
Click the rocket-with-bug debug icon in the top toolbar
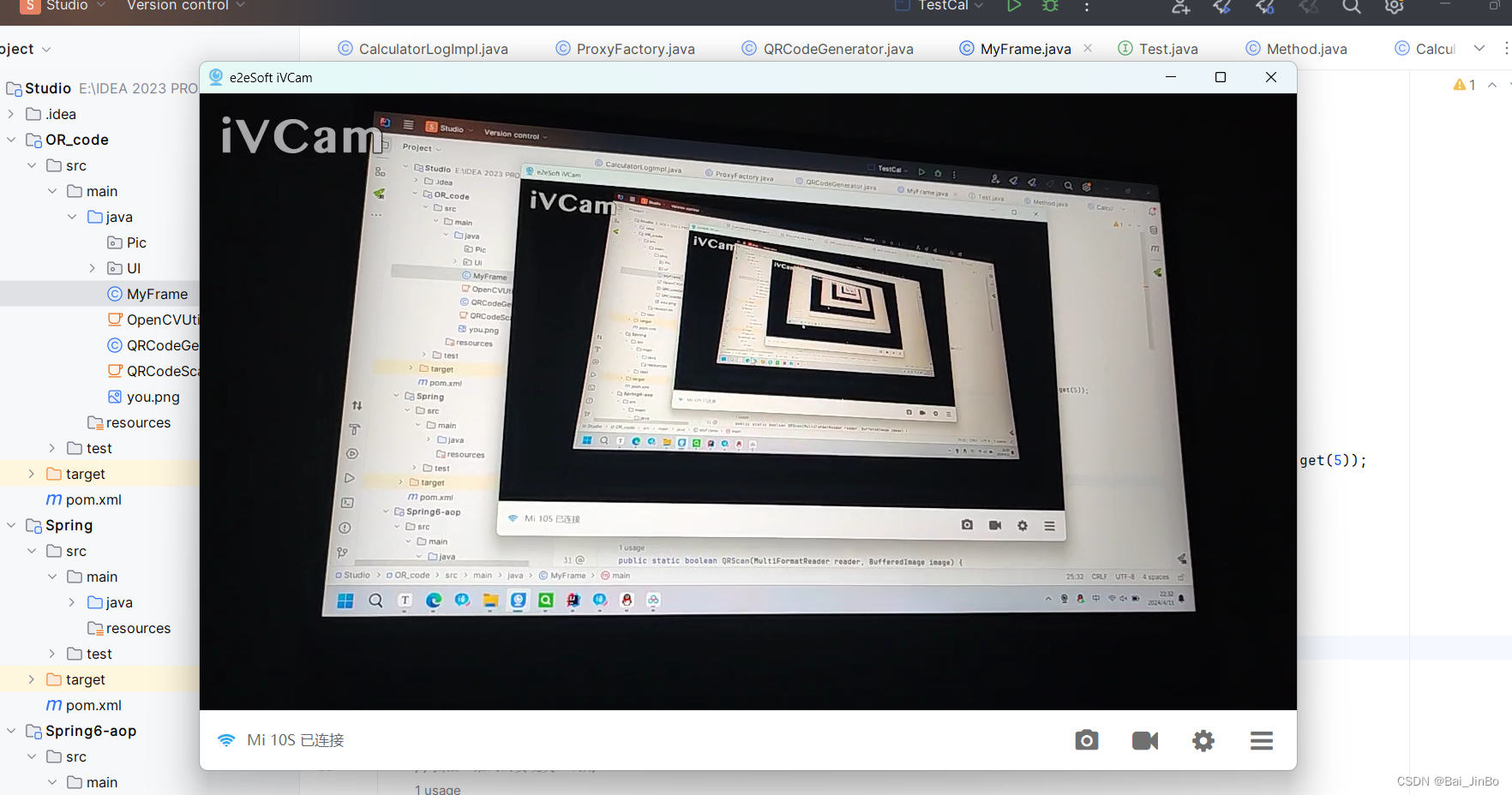tap(1265, 6)
